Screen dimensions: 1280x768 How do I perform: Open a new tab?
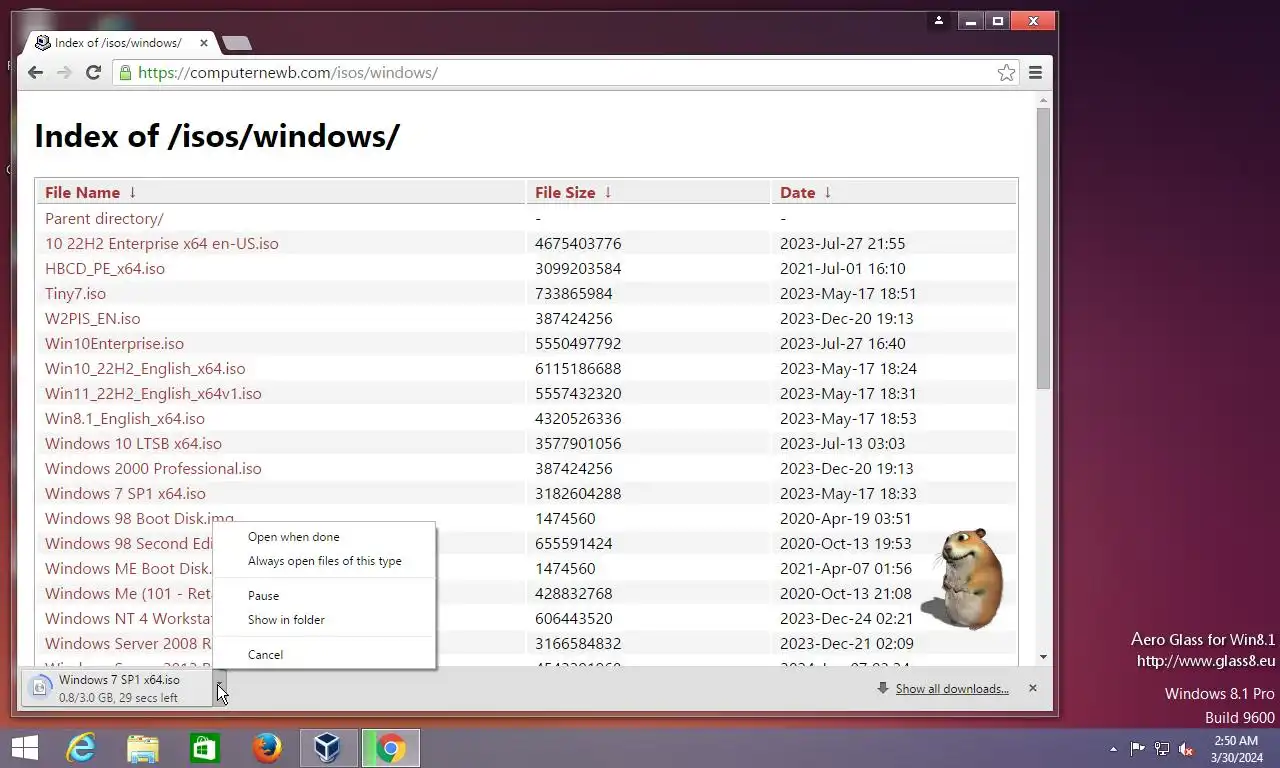coord(237,43)
